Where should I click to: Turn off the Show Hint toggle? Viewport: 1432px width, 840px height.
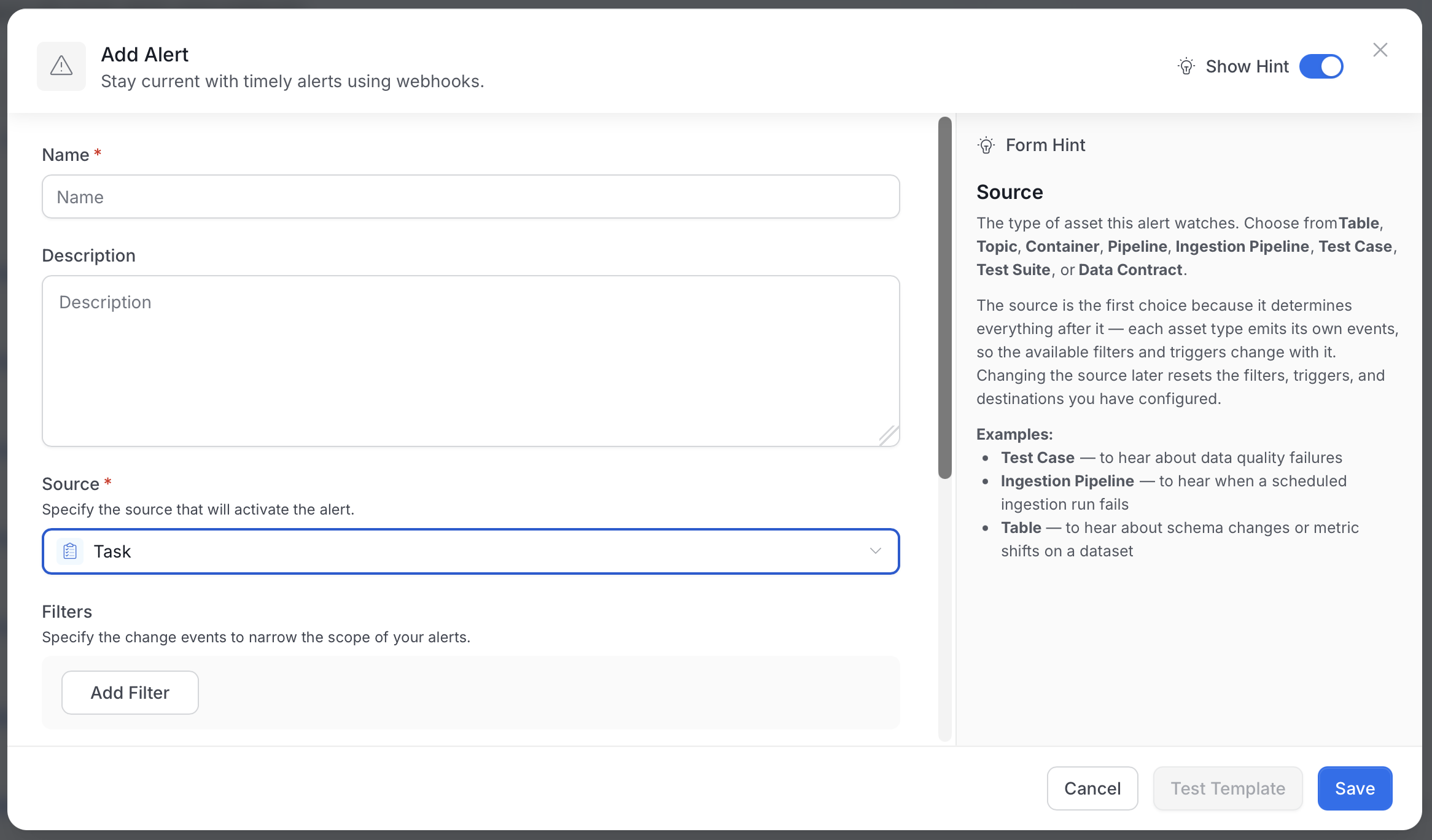tap(1321, 66)
